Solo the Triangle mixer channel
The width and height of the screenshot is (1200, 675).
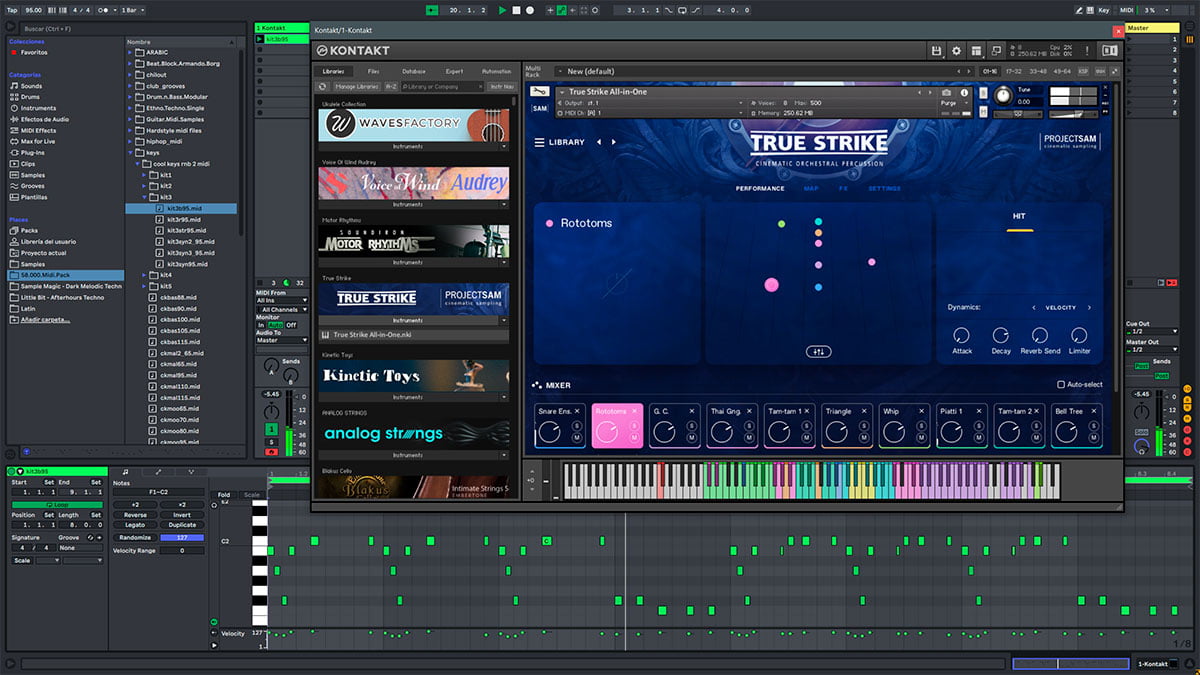865,426
